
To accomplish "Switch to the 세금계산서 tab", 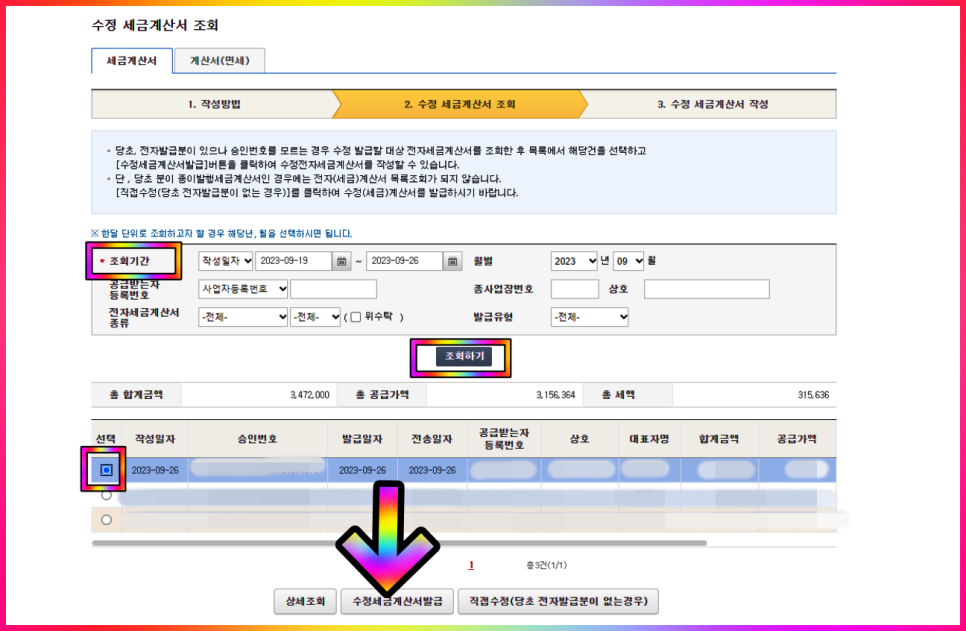I will [x=132, y=61].
